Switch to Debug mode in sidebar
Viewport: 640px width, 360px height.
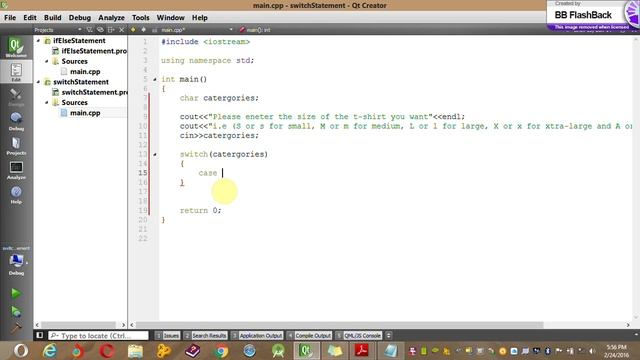click(x=16, y=121)
